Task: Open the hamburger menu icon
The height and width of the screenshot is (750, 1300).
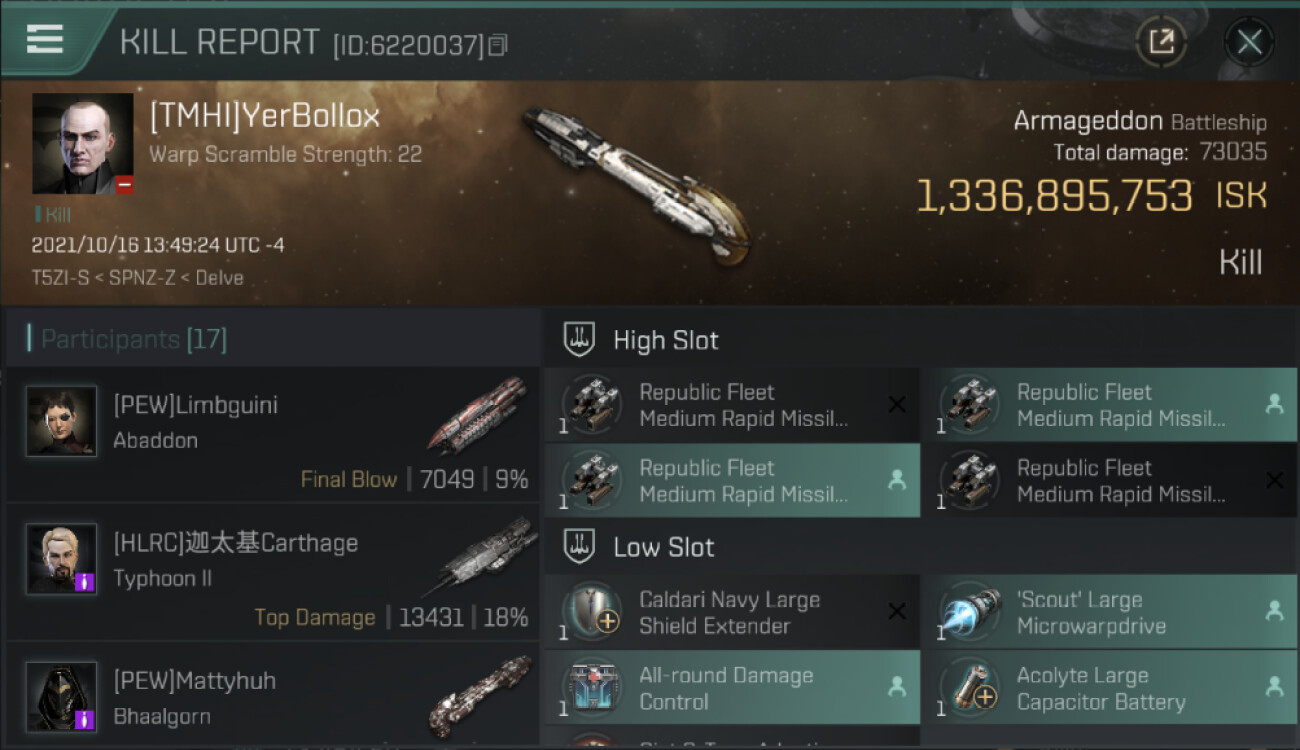Action: [x=45, y=39]
